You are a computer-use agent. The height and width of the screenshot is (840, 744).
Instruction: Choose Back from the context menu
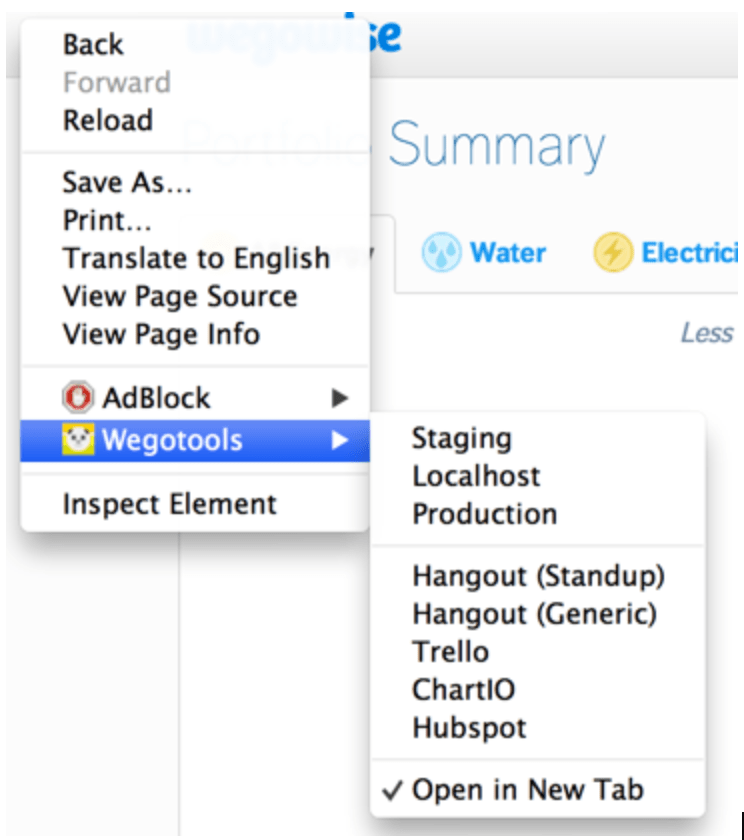(93, 44)
